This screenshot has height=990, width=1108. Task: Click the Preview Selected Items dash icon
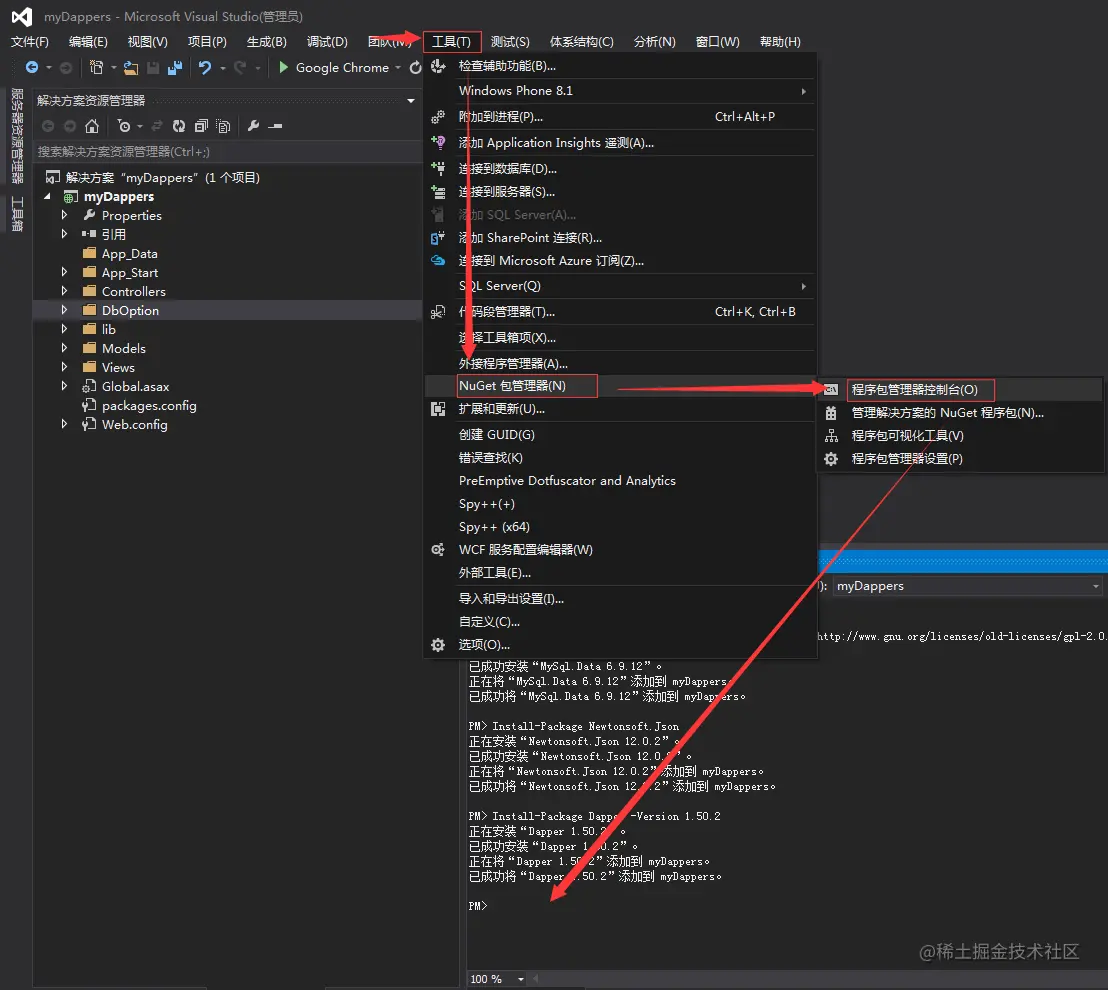(x=276, y=126)
